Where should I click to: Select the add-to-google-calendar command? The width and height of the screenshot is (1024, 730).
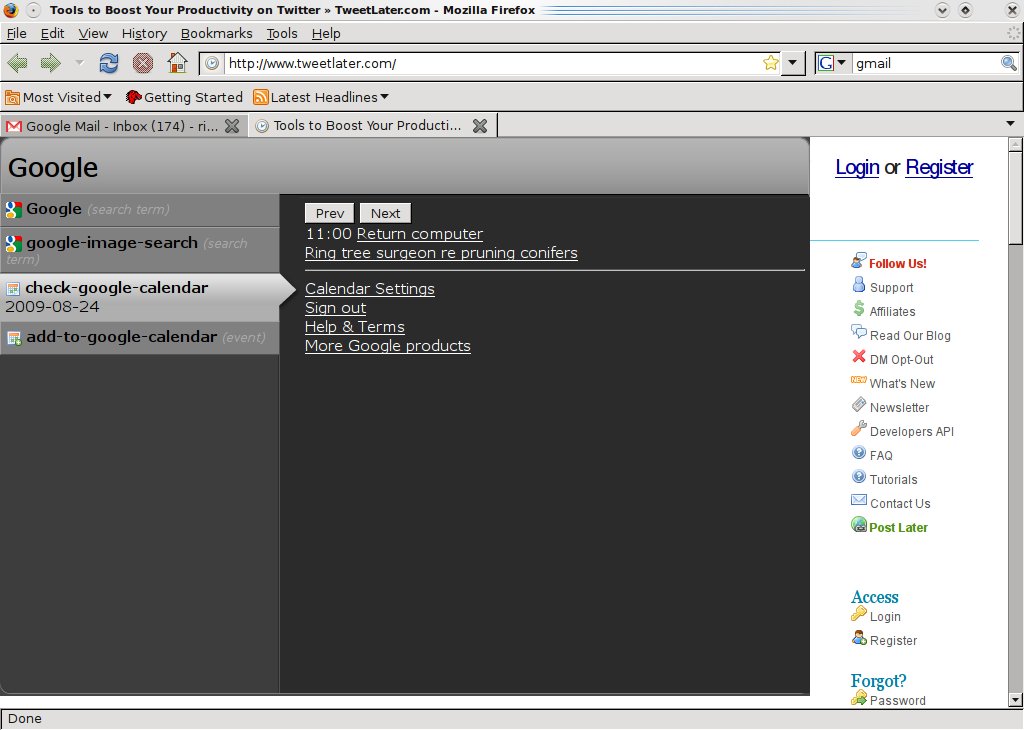tap(140, 338)
